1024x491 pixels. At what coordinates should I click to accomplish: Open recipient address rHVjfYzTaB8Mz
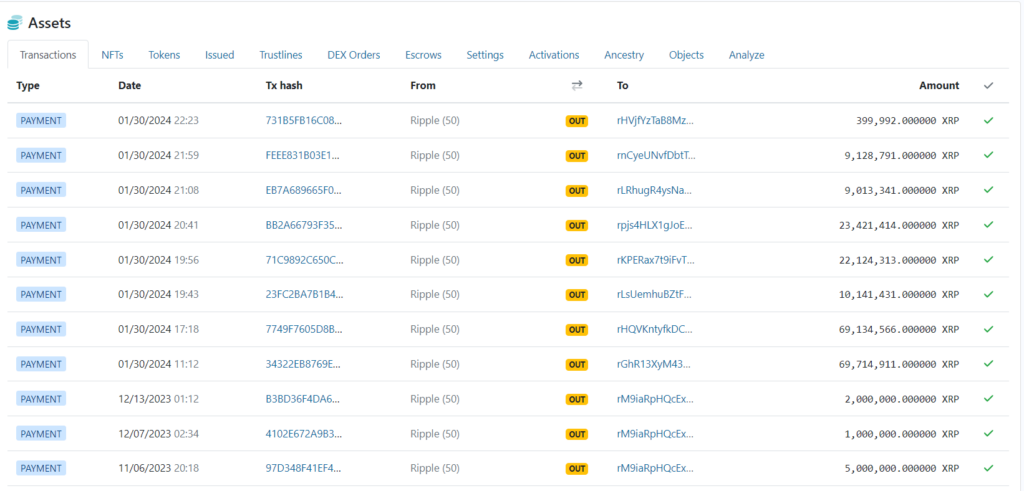[x=655, y=121]
